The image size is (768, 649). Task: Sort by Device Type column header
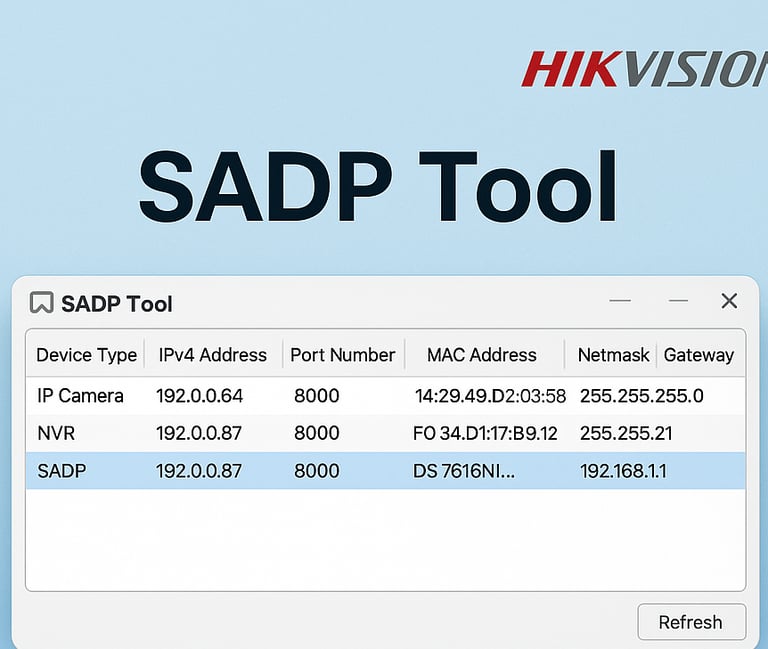(x=87, y=355)
